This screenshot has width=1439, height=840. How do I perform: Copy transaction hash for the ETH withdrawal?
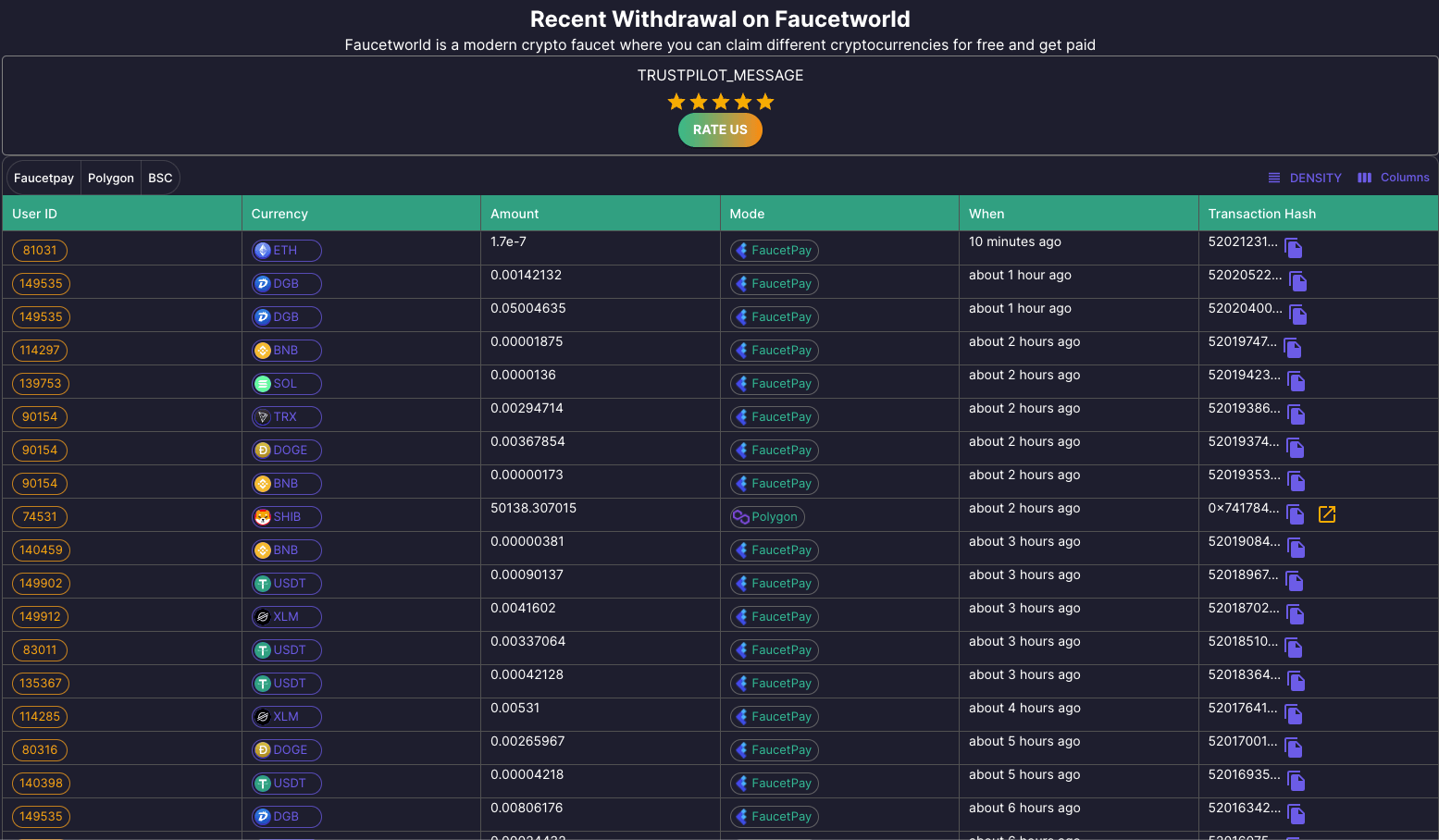click(x=1294, y=248)
